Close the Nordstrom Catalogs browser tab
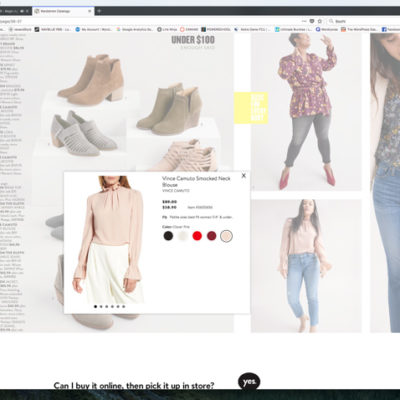Viewport: 400px width, 400px height. [89, 11]
